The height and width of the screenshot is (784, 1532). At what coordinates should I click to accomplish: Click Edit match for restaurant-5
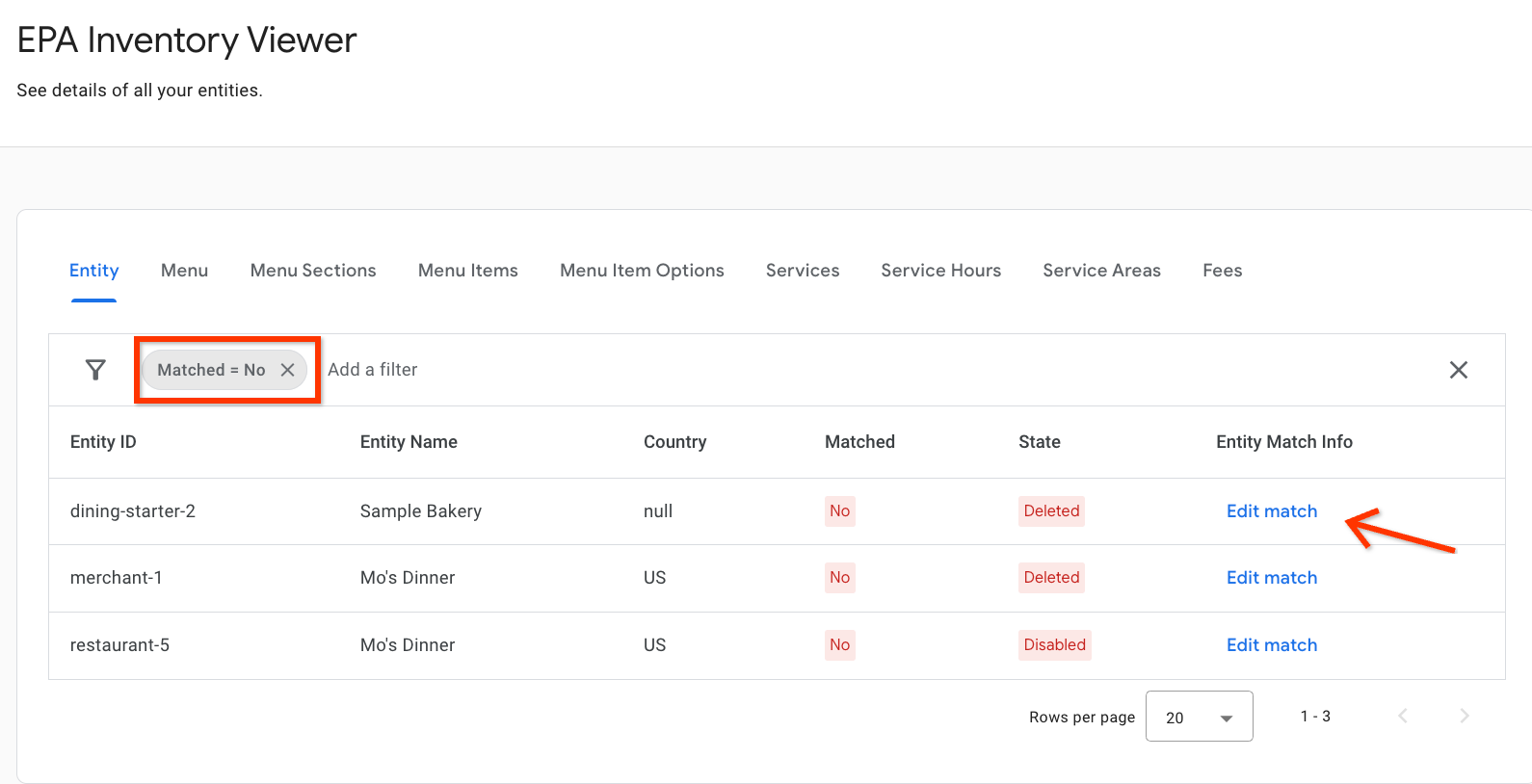point(1271,645)
